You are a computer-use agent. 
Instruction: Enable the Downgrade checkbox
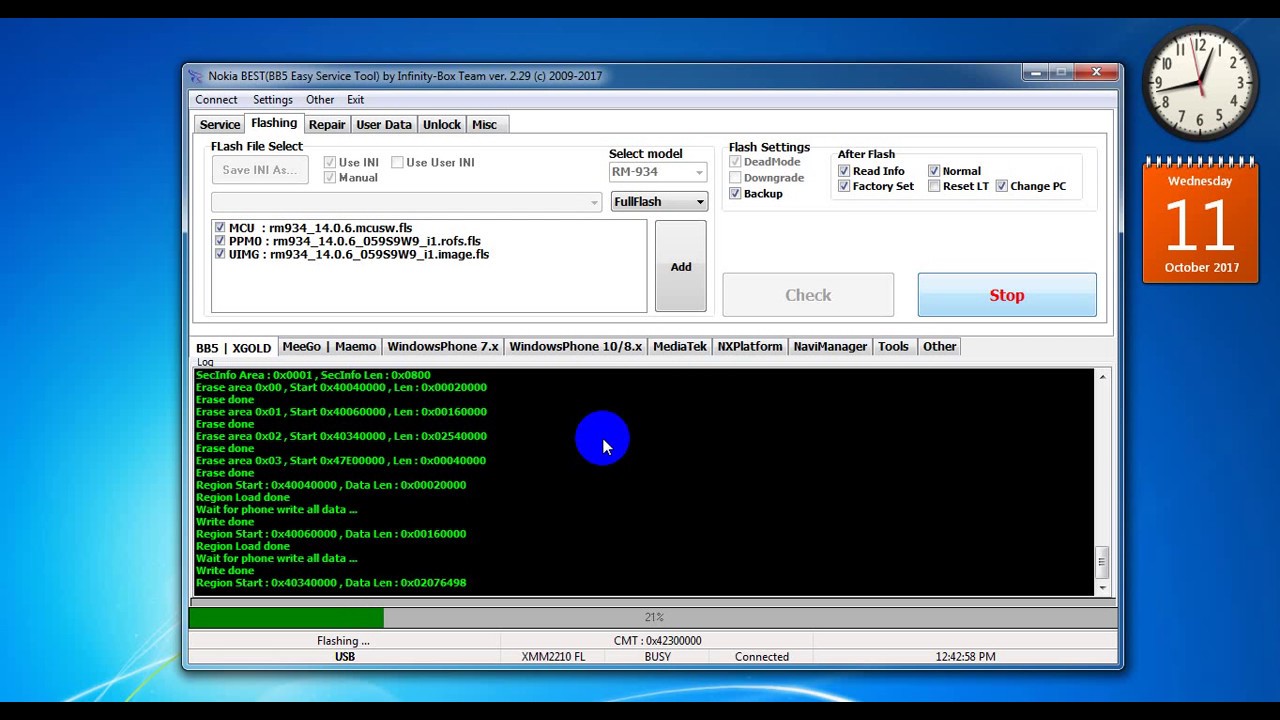click(735, 178)
